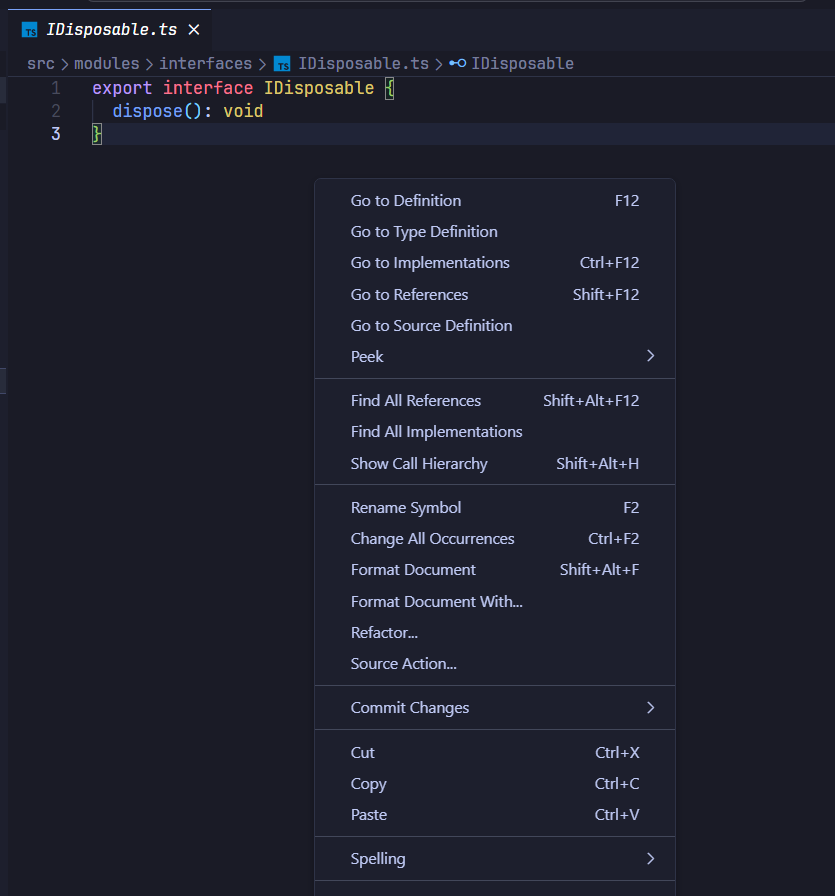Click the 'export' keyword in code
Viewport: 835px width, 896px height.
122,88
